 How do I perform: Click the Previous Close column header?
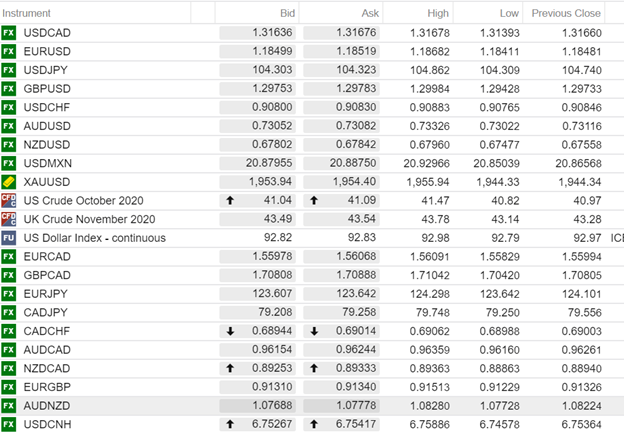[x=566, y=13]
